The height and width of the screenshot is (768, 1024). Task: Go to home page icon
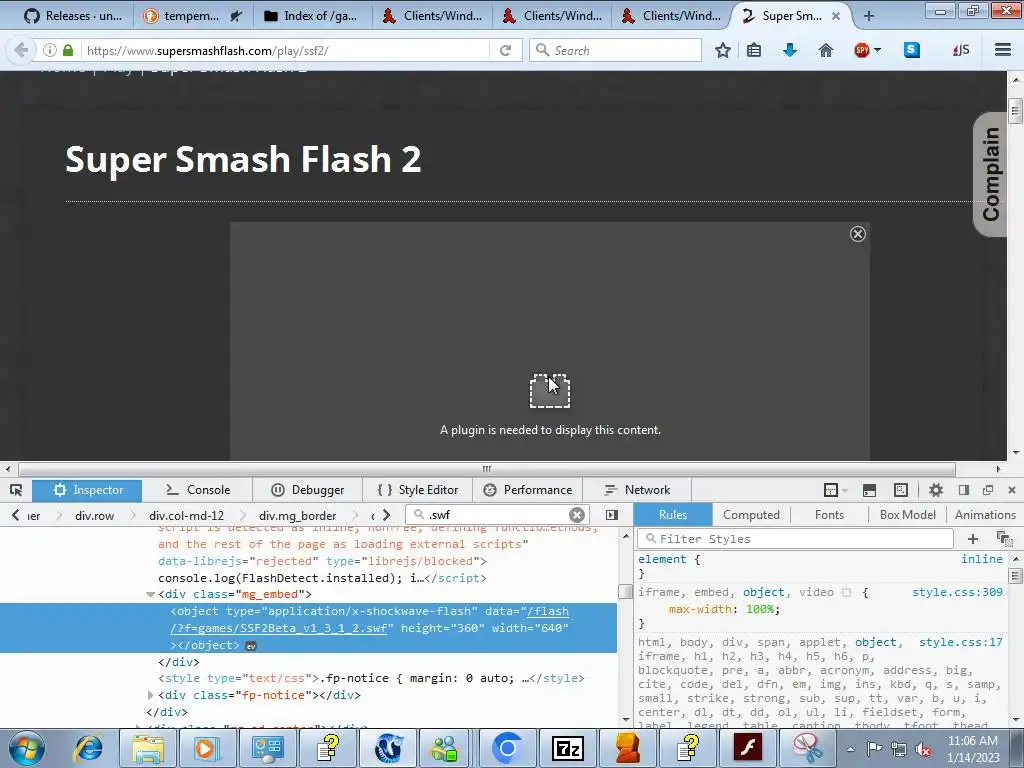(825, 50)
